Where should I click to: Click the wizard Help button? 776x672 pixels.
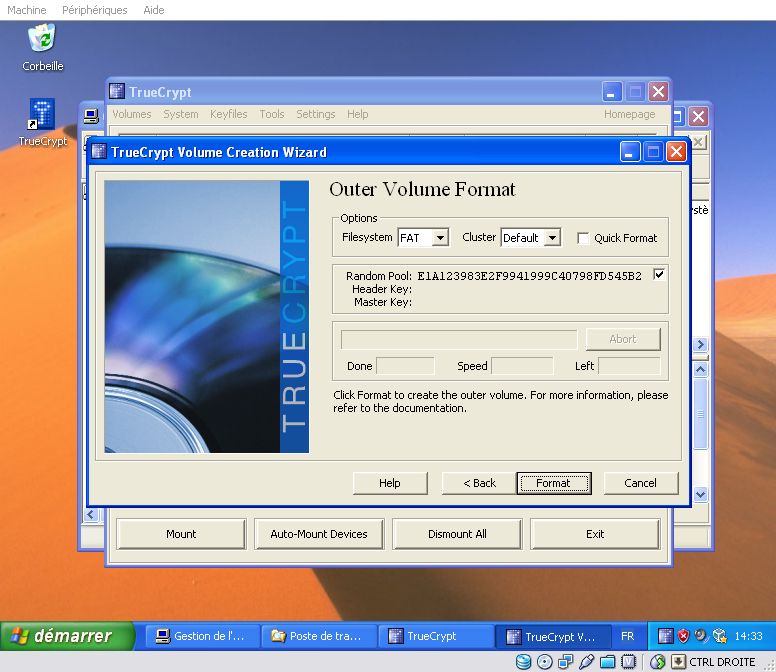point(390,483)
